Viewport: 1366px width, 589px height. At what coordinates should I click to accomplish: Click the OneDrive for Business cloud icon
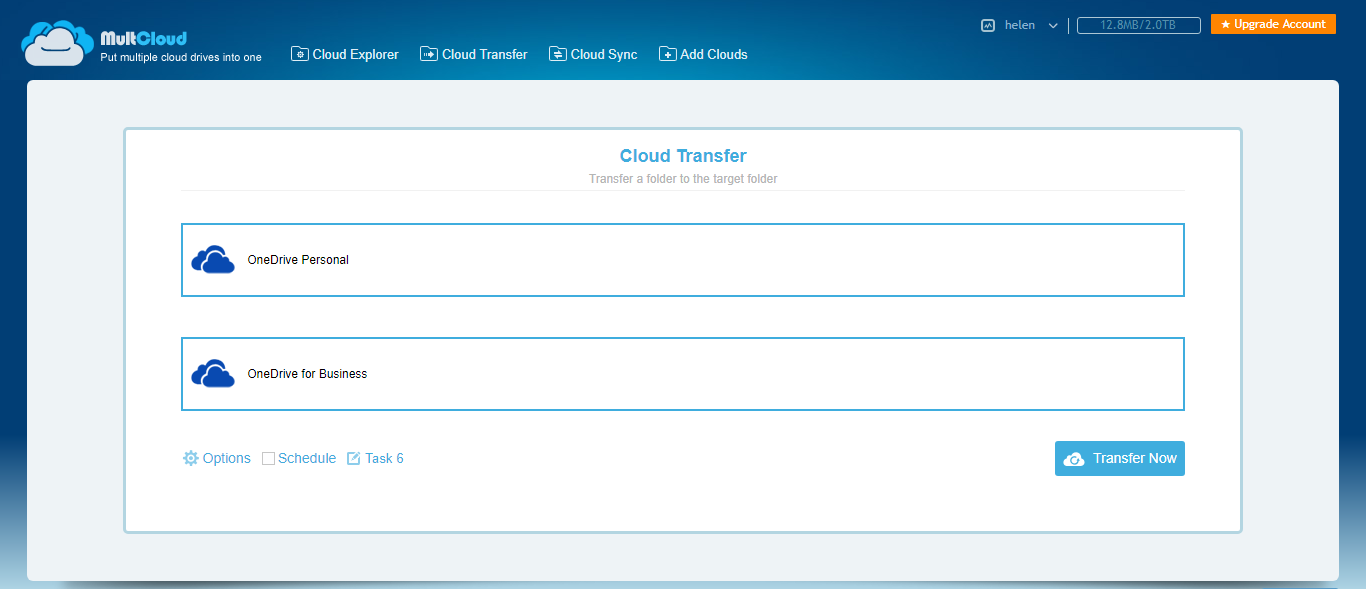pos(213,374)
